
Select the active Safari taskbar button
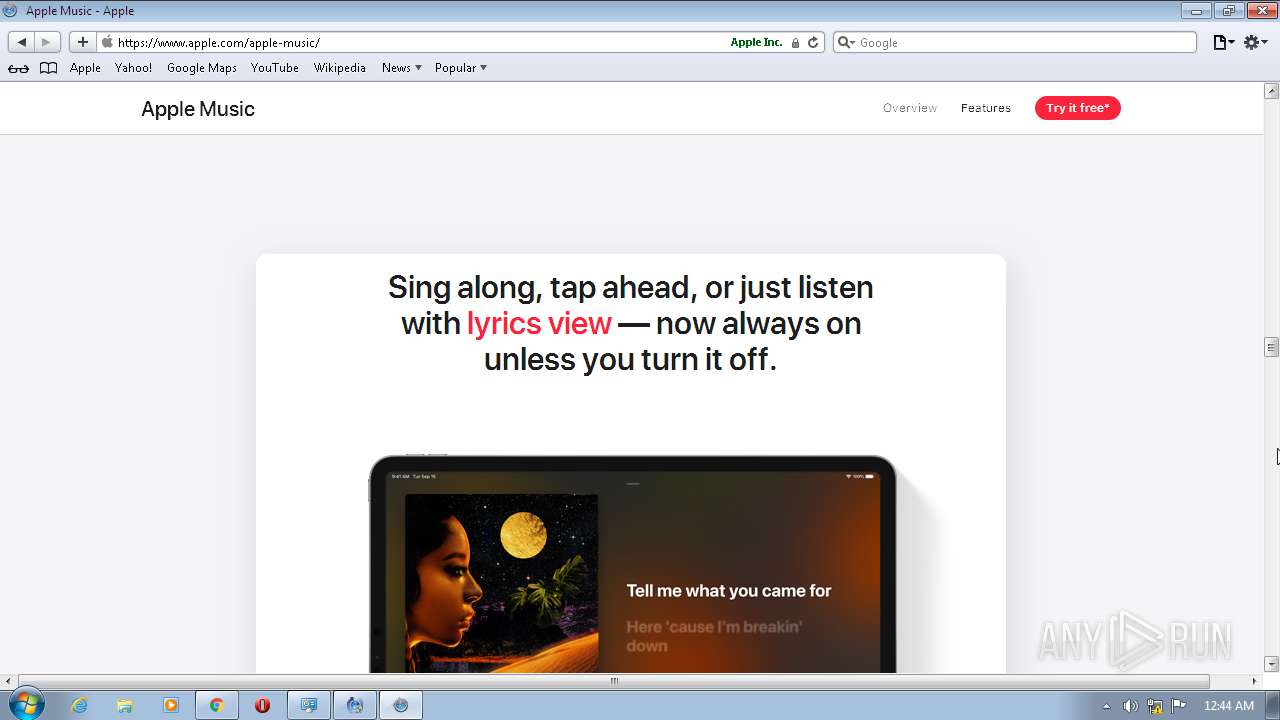click(401, 705)
